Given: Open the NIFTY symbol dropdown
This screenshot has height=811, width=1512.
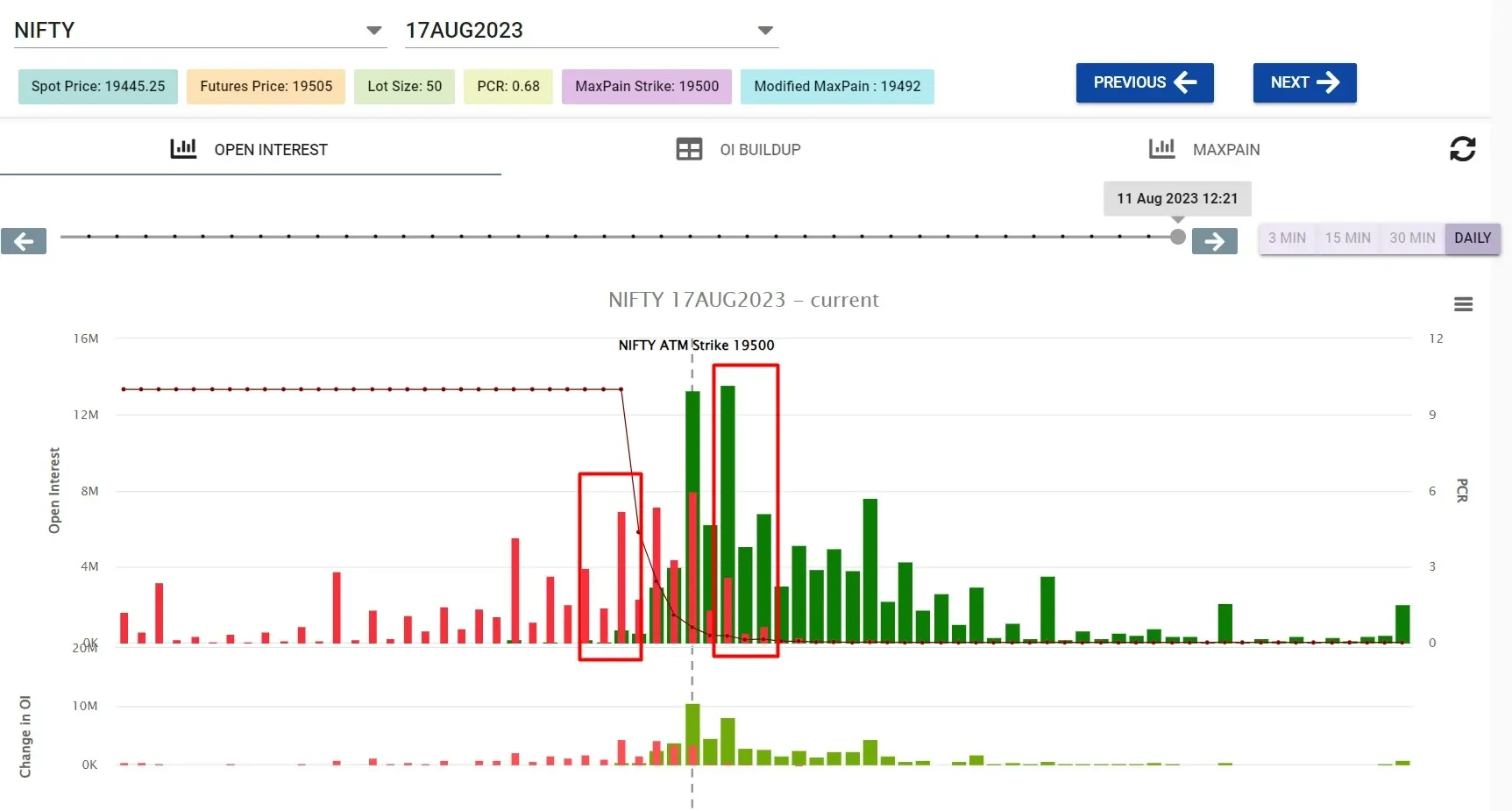Looking at the screenshot, I should (200, 31).
